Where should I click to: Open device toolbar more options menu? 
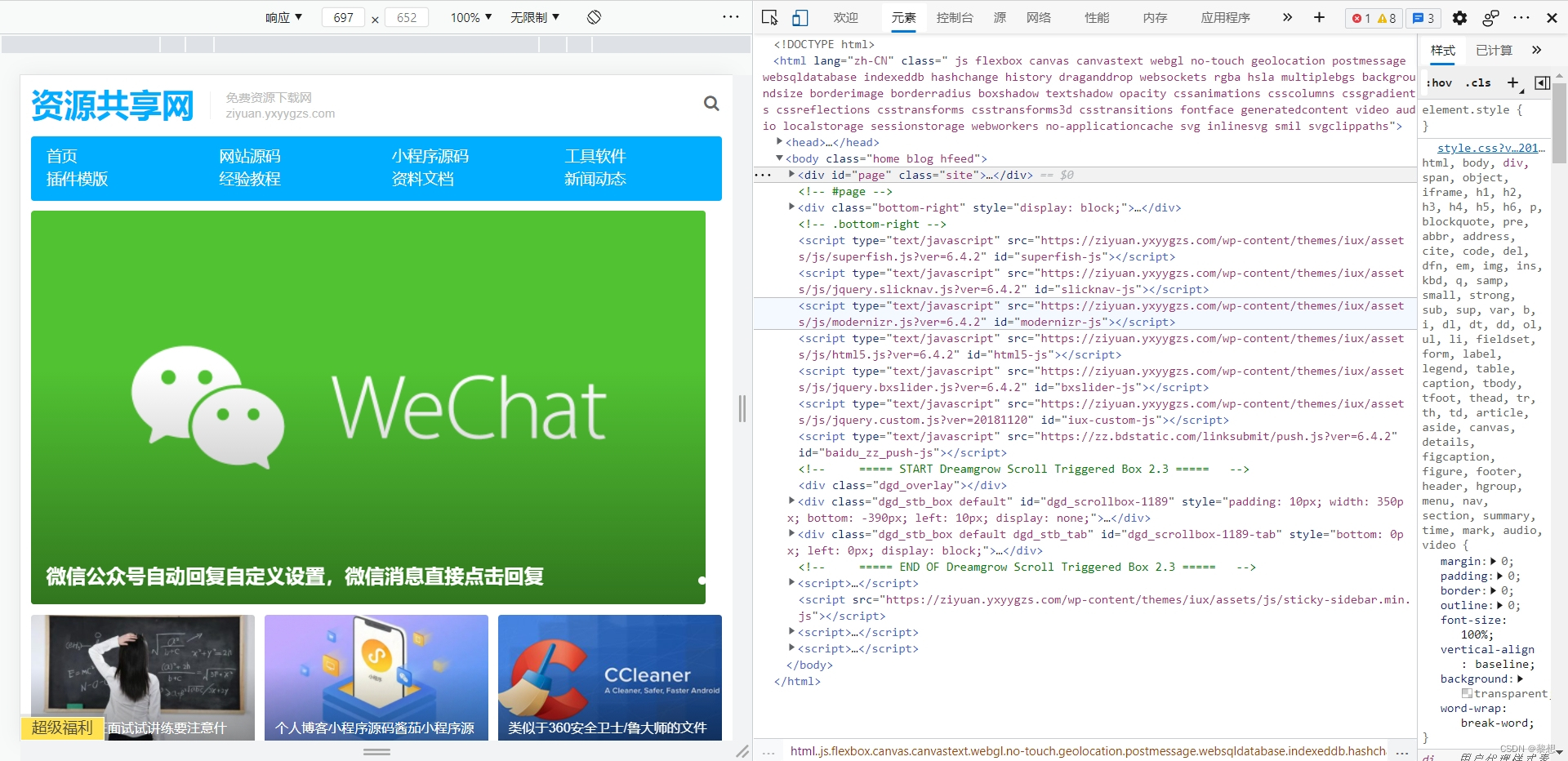(730, 17)
